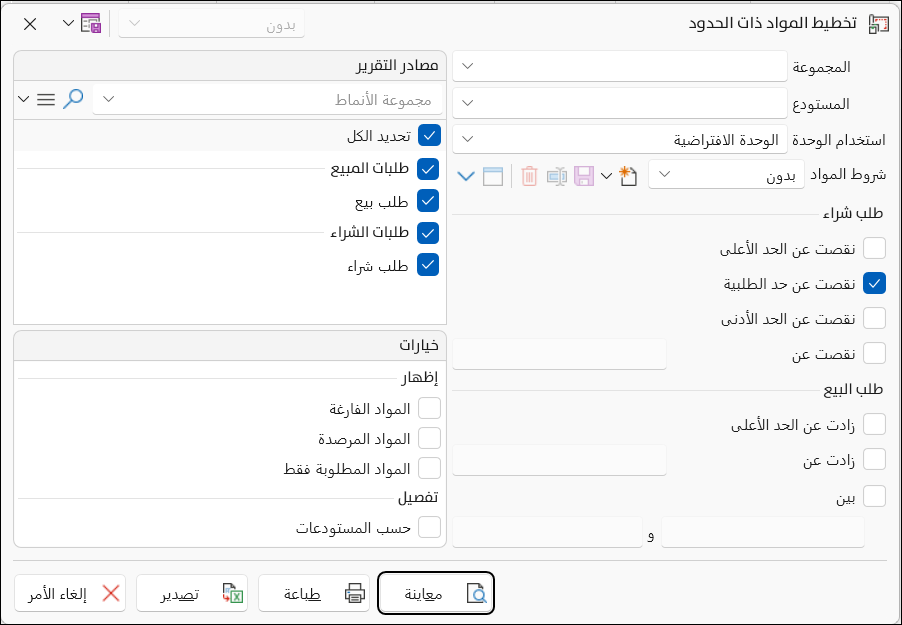902x625 pixels.
Task: Click the input field beside نقصت عن
Action: 559,353
